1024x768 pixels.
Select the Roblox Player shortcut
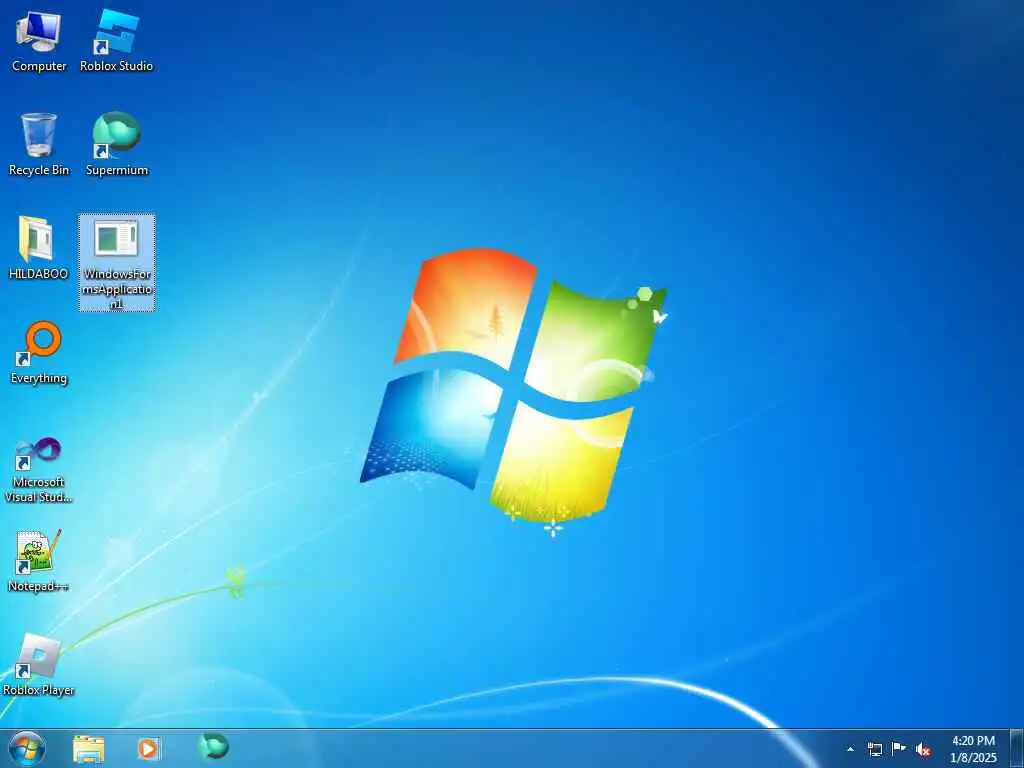[x=39, y=665]
